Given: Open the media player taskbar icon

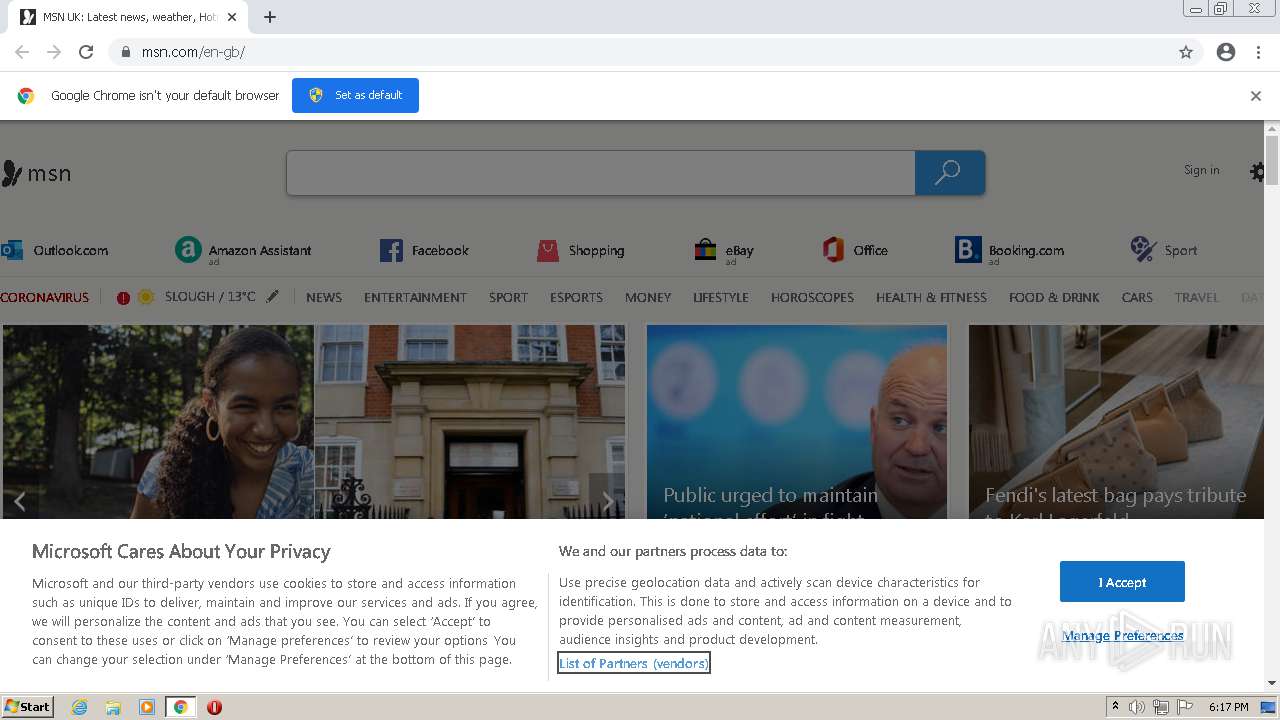Looking at the screenshot, I should [x=147, y=707].
